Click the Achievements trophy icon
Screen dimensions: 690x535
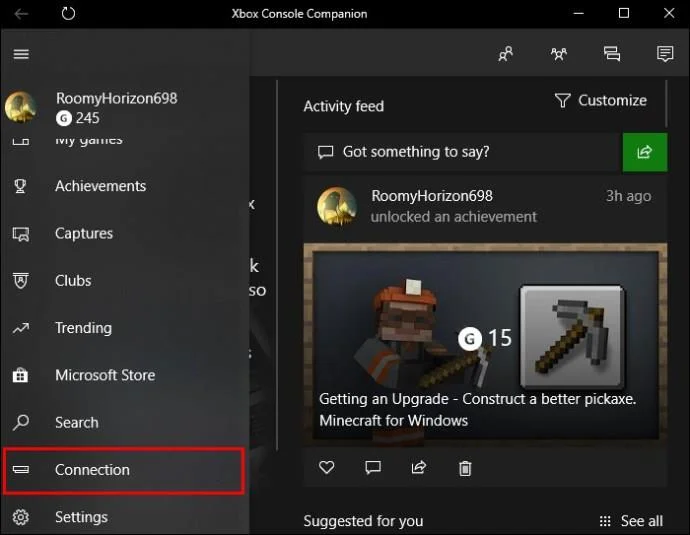pos(20,186)
